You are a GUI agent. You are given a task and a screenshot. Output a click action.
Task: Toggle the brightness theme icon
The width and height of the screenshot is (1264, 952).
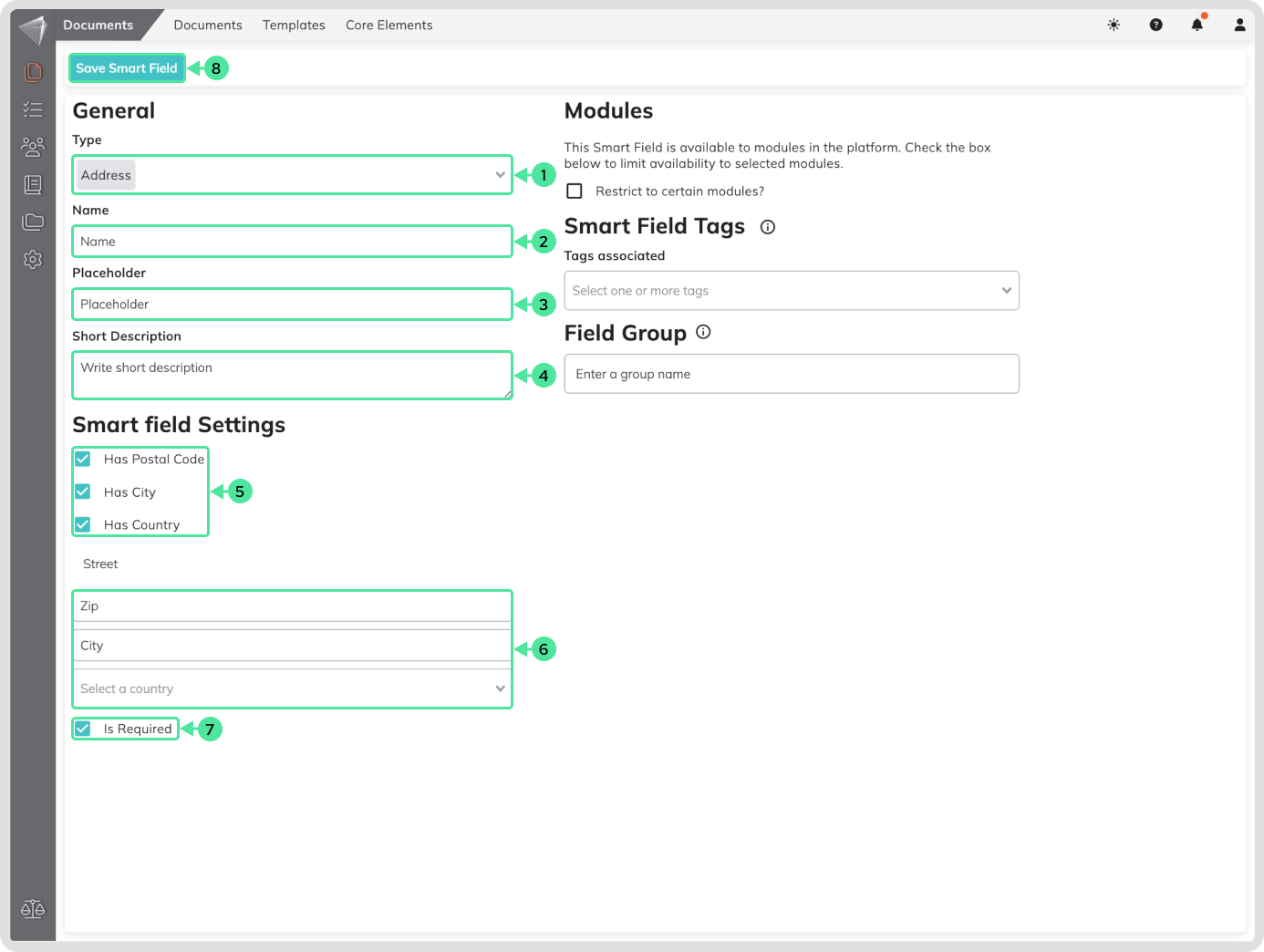coord(1114,26)
